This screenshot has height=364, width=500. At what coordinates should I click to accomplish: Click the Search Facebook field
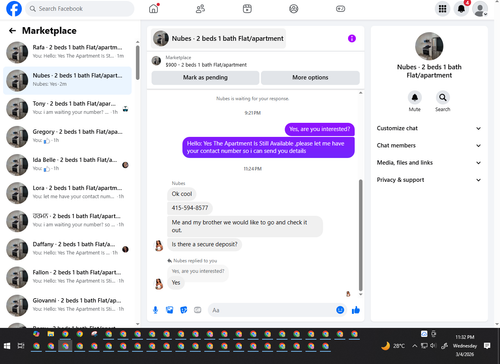(x=80, y=9)
